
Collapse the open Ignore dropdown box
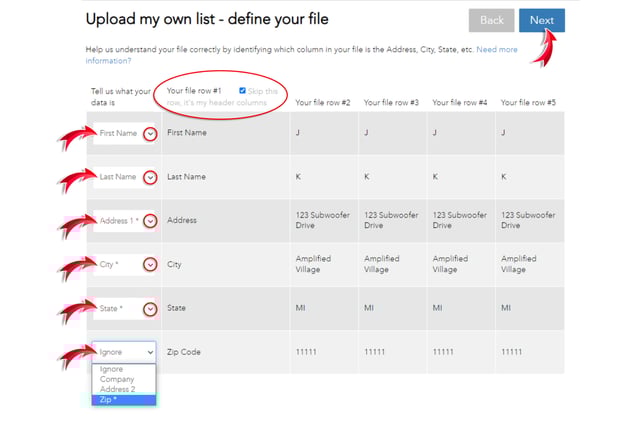125,352
